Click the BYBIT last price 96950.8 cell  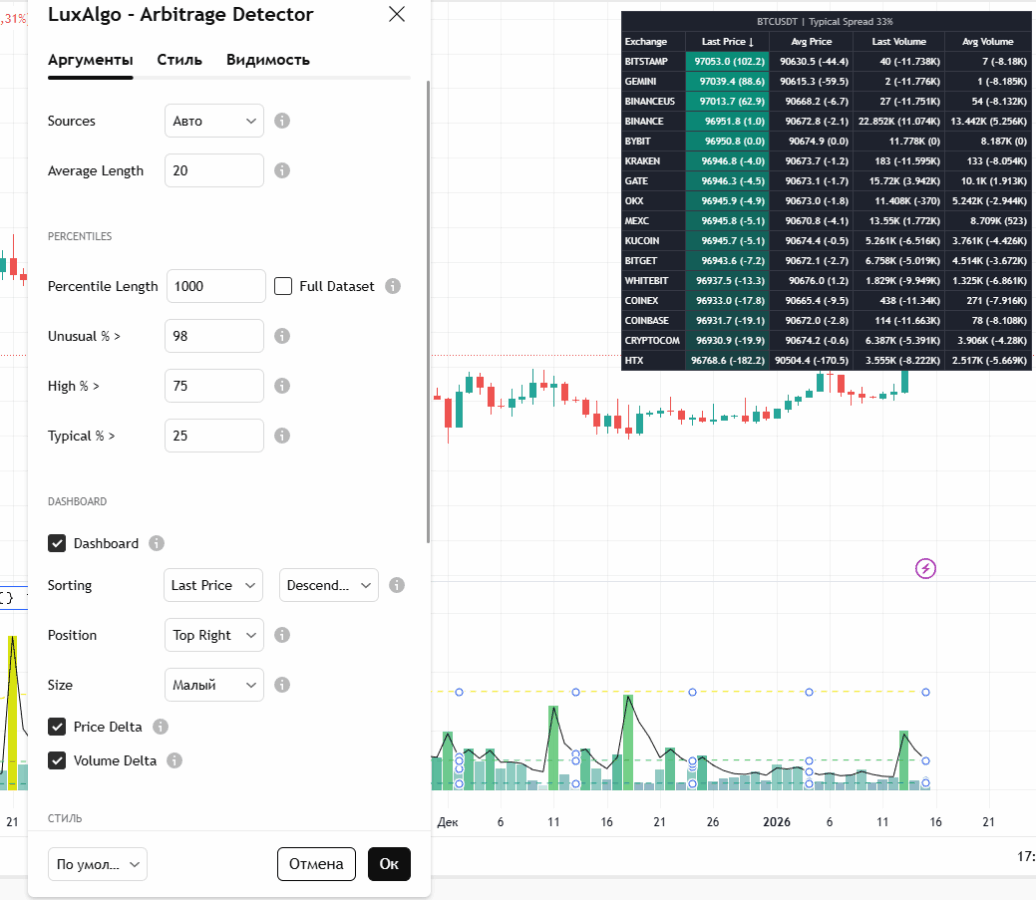pos(727,141)
